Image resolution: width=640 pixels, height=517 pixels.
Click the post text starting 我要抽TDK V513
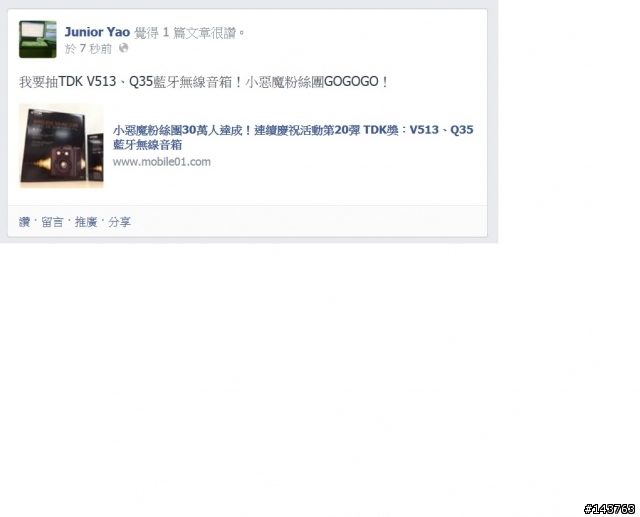203,82
